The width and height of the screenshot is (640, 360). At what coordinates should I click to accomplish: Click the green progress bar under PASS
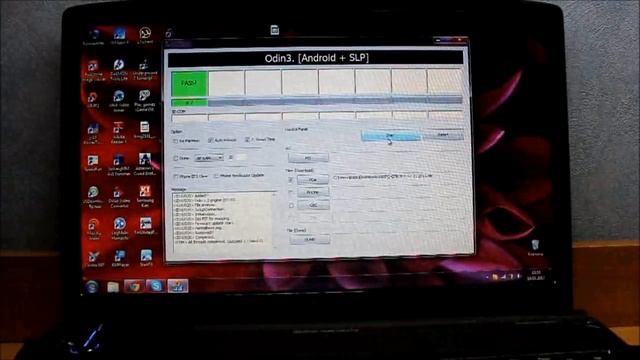[x=189, y=103]
